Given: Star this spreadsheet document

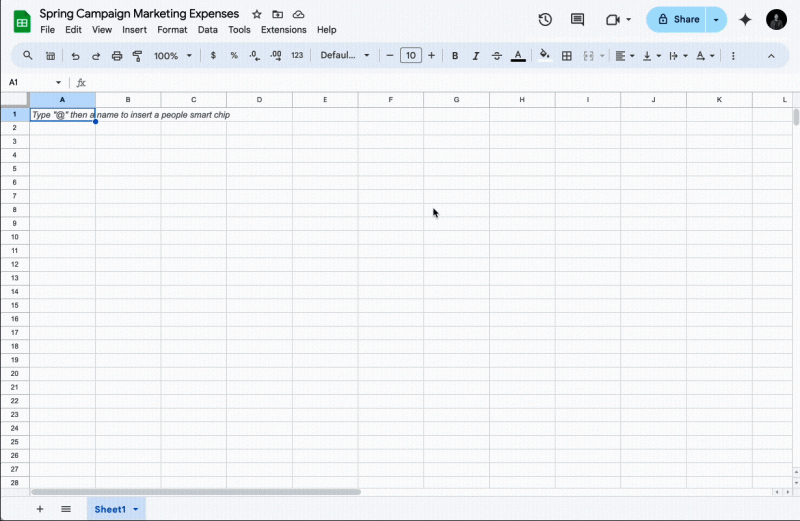Looking at the screenshot, I should point(257,15).
